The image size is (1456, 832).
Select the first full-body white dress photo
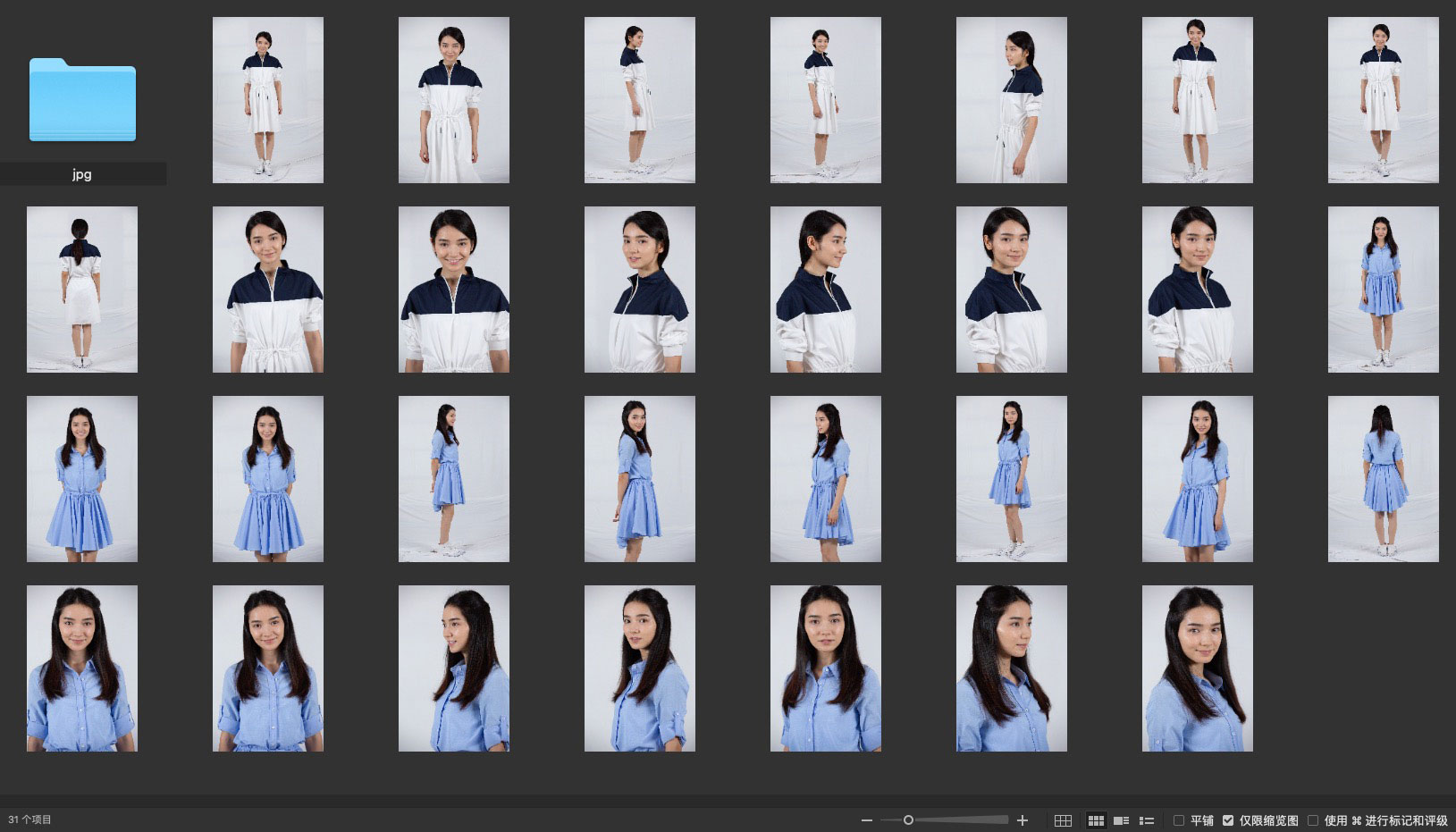click(268, 100)
